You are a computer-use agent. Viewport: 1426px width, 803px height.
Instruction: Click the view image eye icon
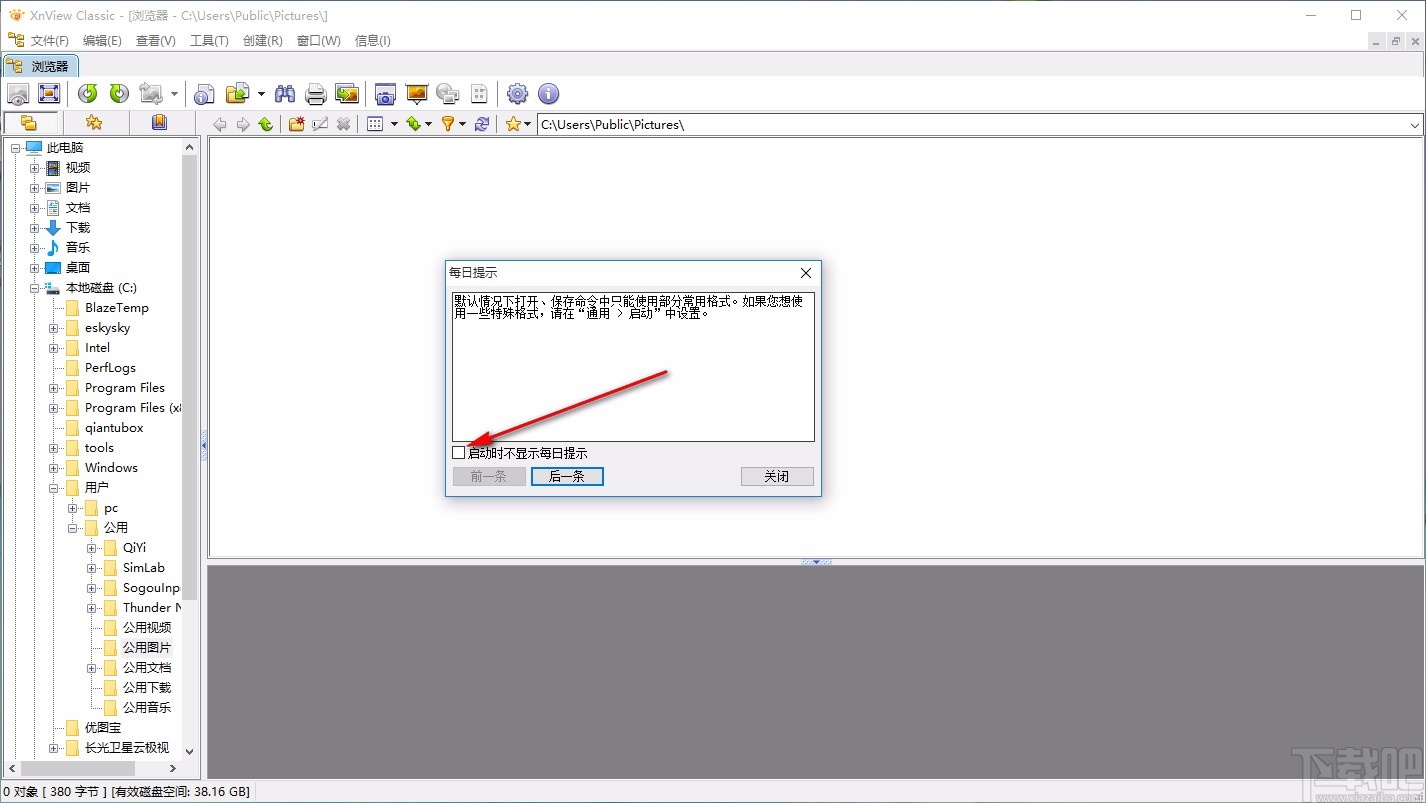pyautogui.click(x=18, y=94)
